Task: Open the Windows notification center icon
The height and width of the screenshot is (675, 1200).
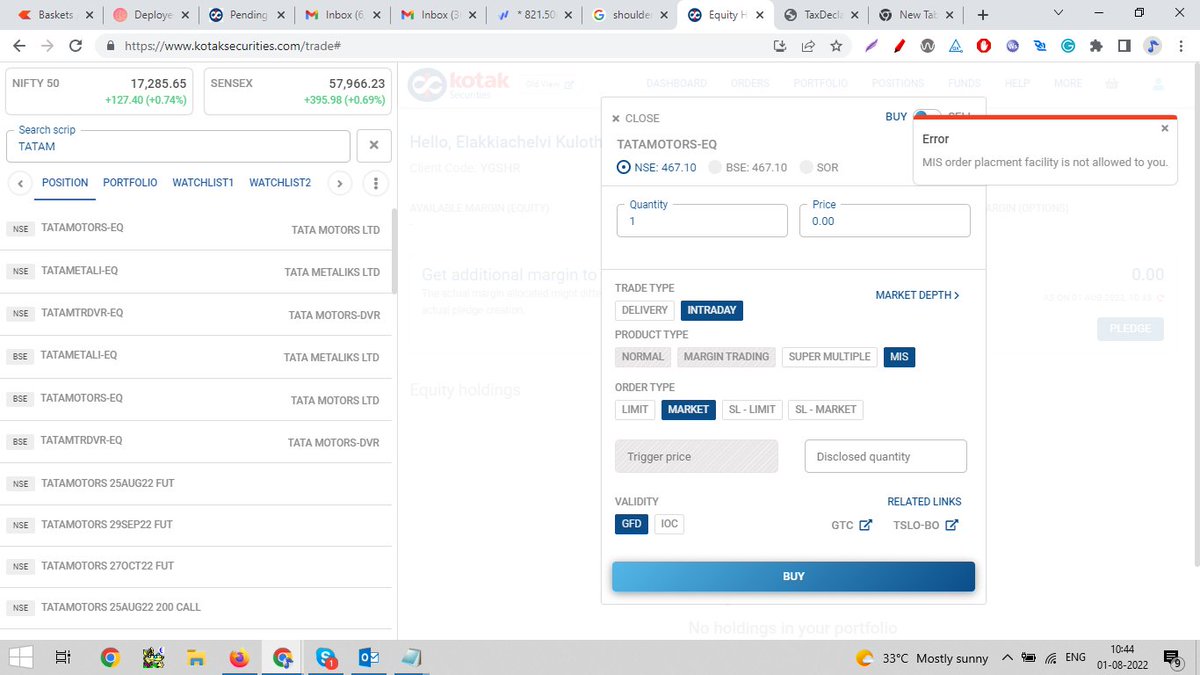Action: coord(1172,658)
